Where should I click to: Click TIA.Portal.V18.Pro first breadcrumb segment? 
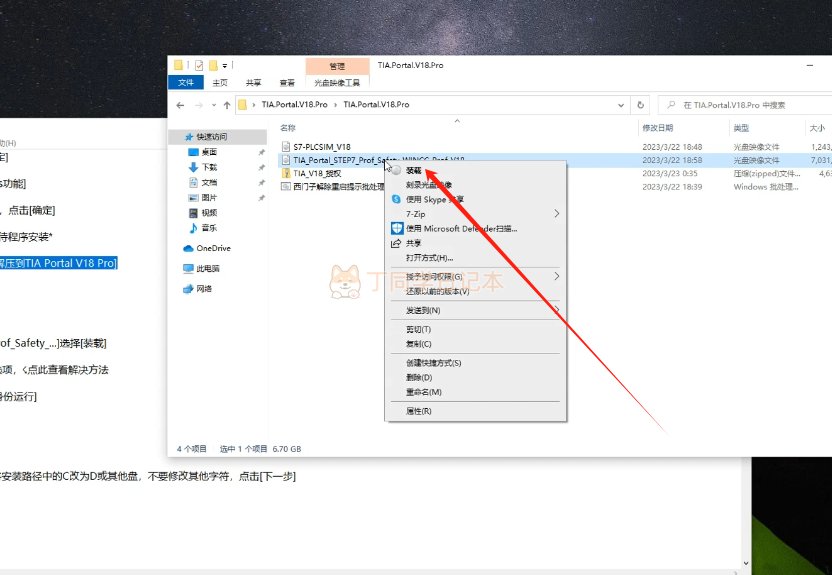pos(294,104)
